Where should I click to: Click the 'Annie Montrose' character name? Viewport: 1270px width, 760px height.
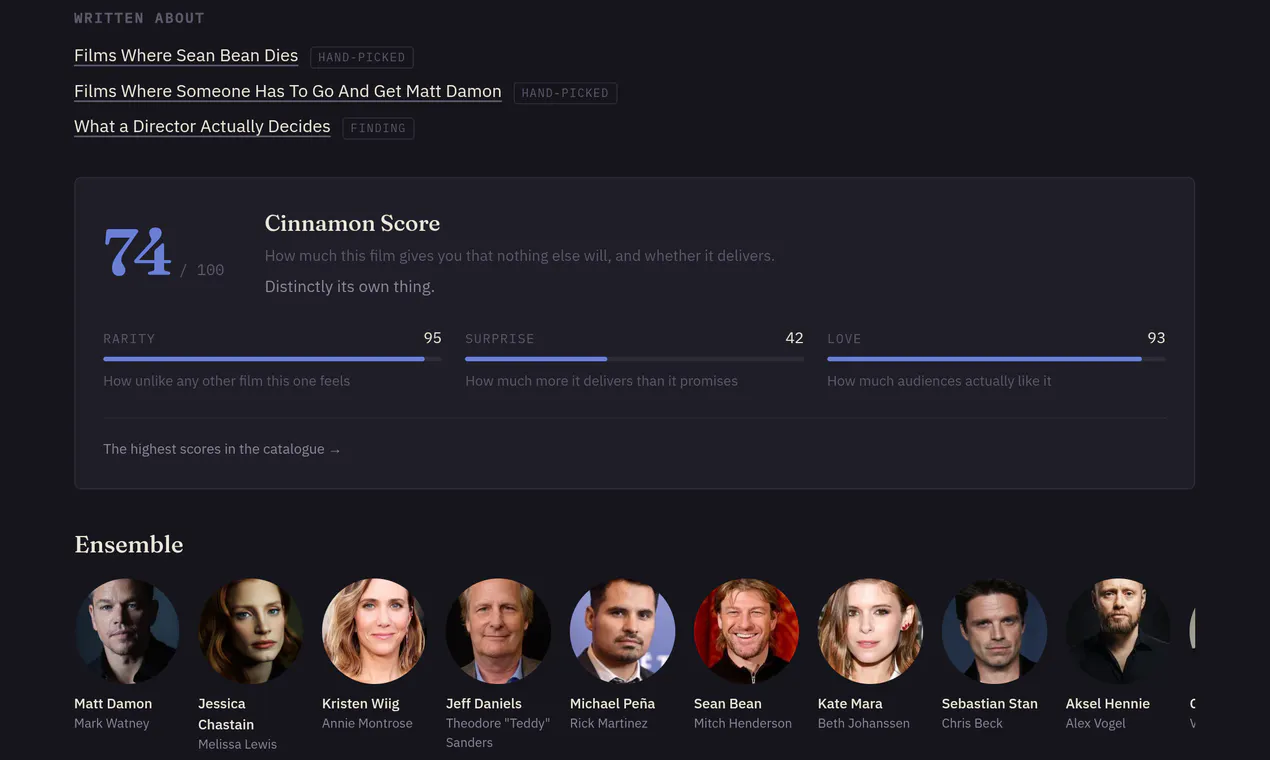(367, 723)
